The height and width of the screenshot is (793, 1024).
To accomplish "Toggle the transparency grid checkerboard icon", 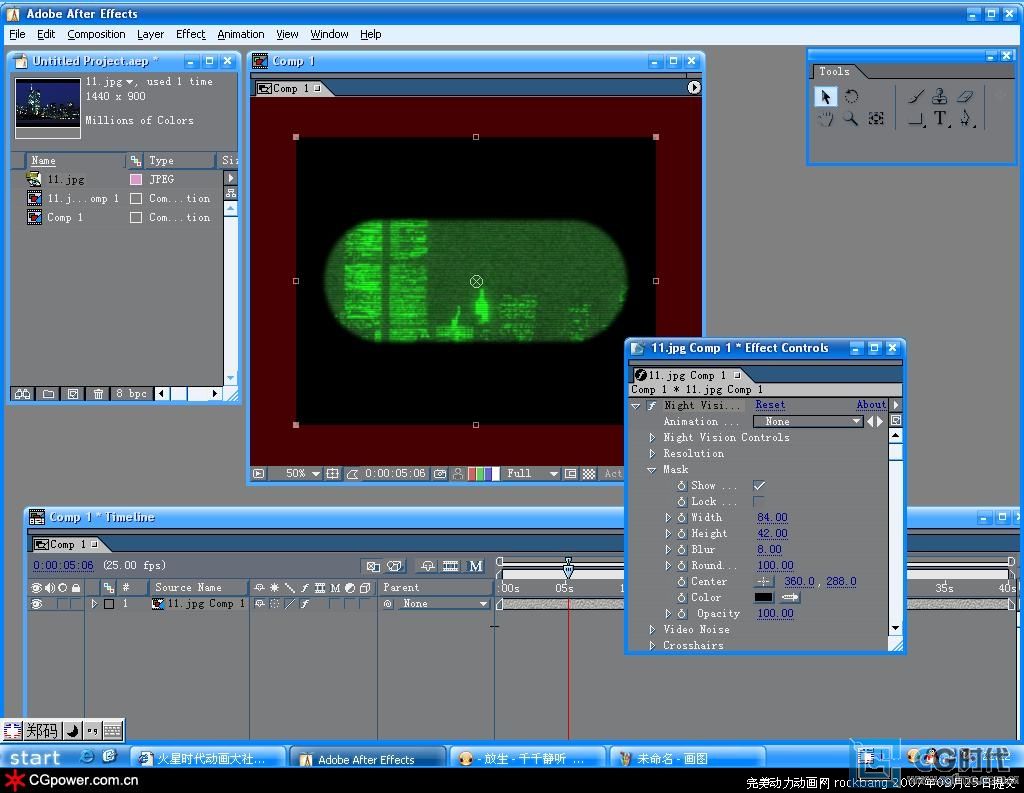I will (588, 474).
